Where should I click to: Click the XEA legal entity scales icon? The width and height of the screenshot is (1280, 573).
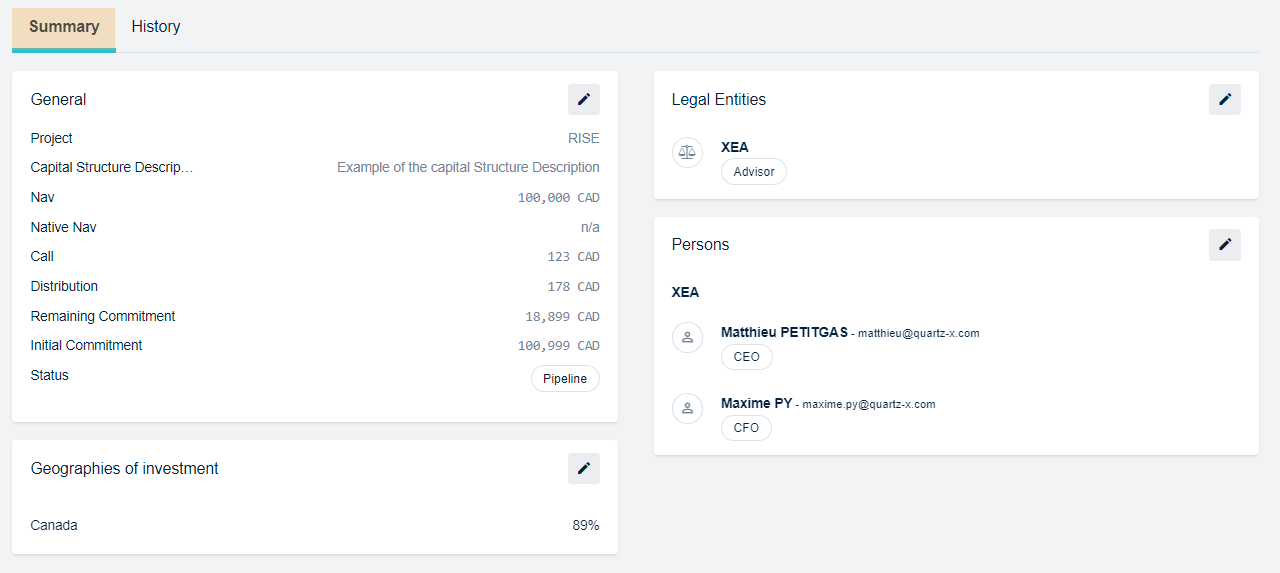[x=687, y=152]
